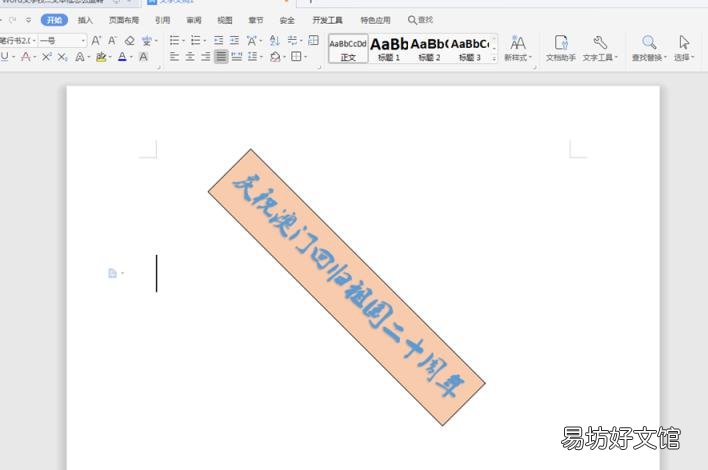Image resolution: width=708 pixels, height=470 pixels.
Task: Open underline style dropdown arrow
Action: click(14, 57)
